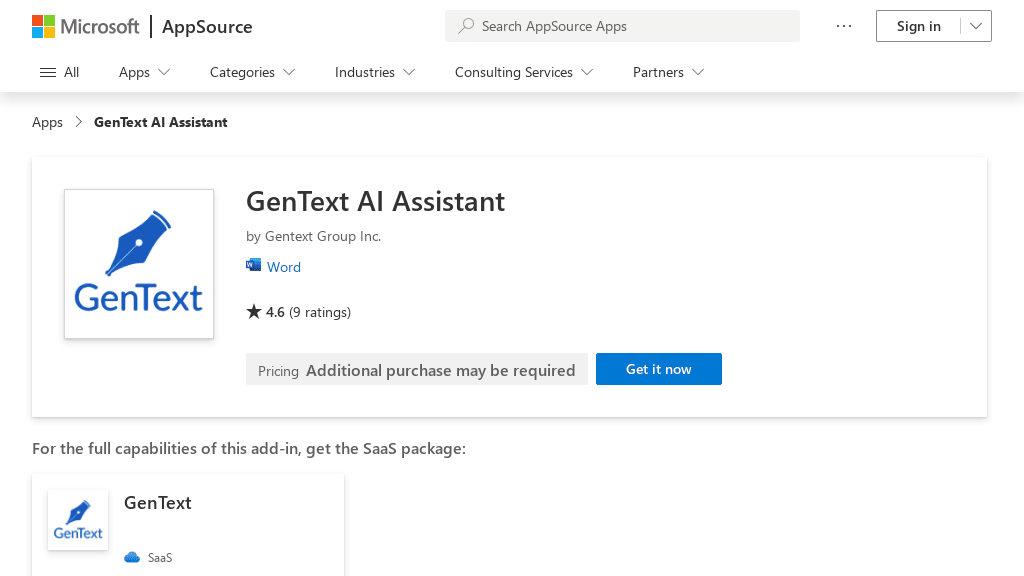
Task: Click the Get it now button
Action: point(658,369)
